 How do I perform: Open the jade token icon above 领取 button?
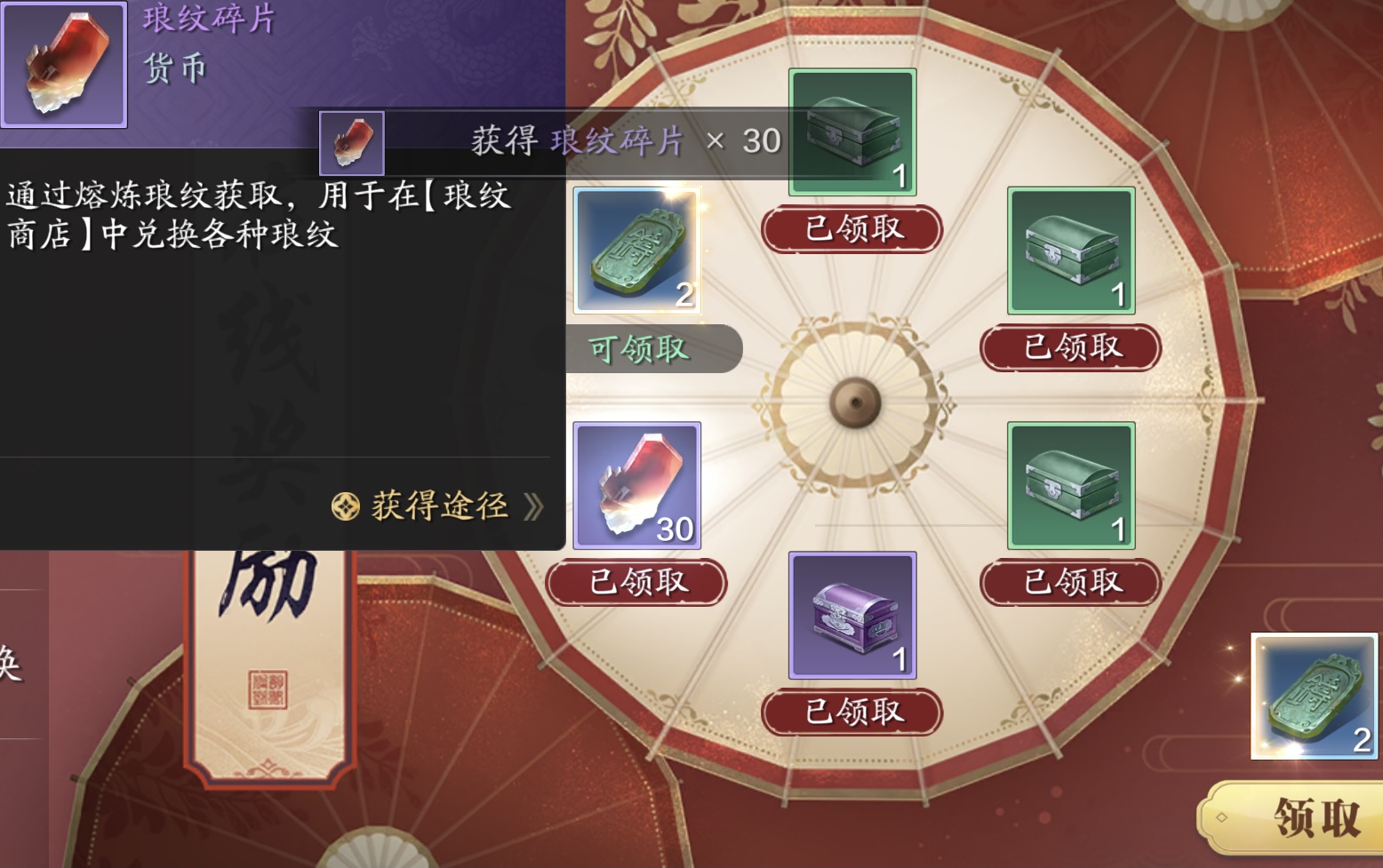click(x=1315, y=697)
